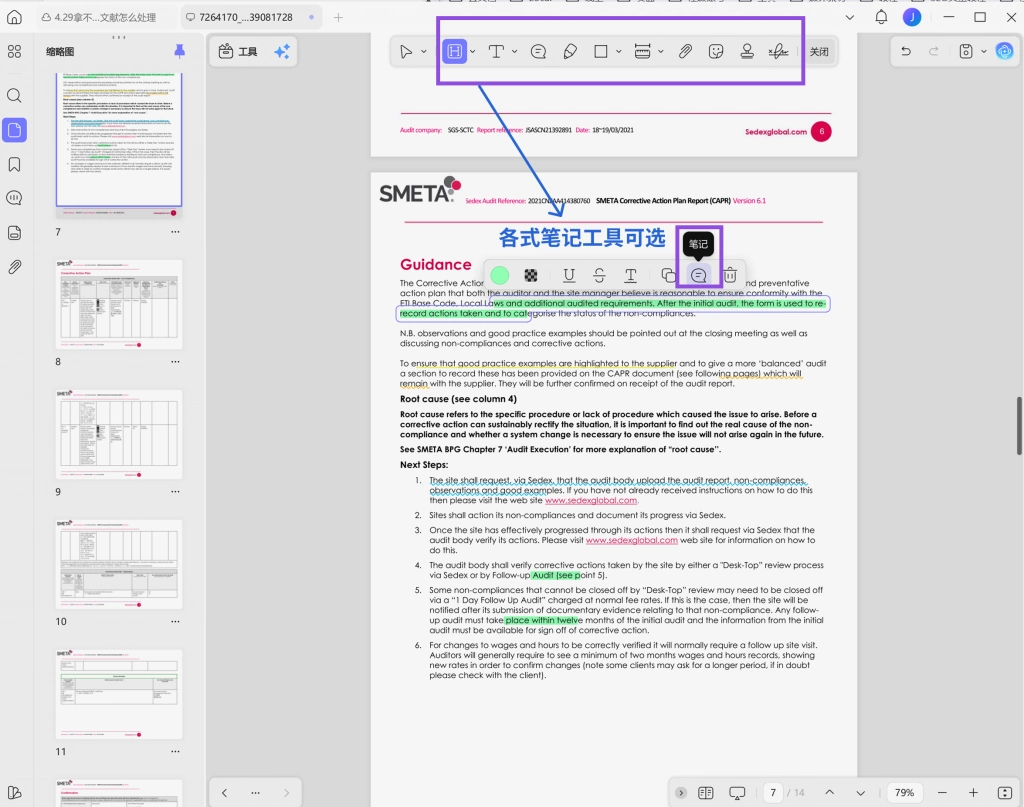Open the zoom level 79% dropdown

[x=904, y=793]
